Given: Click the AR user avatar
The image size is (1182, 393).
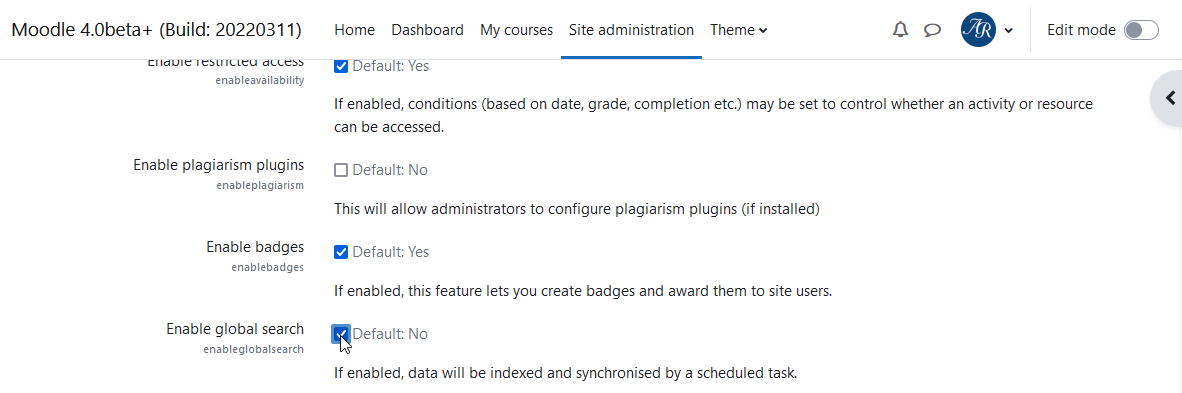Looking at the screenshot, I should pos(978,30).
